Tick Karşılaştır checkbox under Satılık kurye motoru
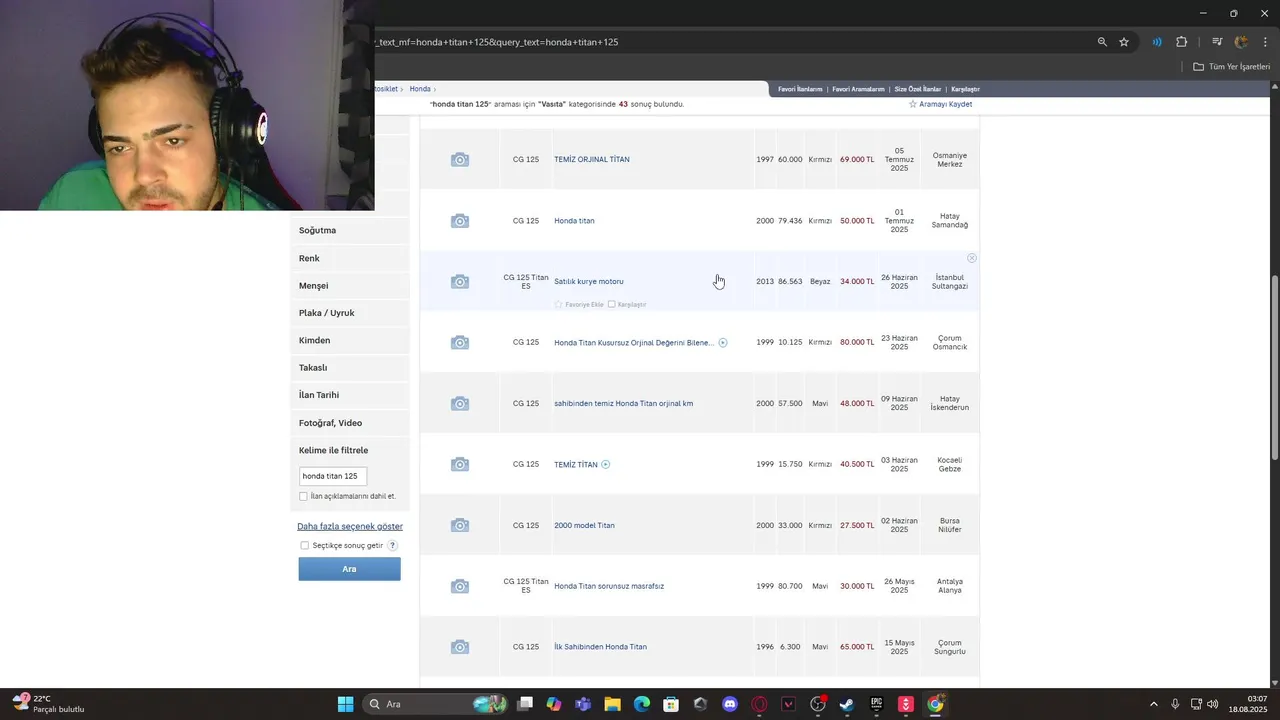Viewport: 1280px width, 720px height. click(612, 304)
